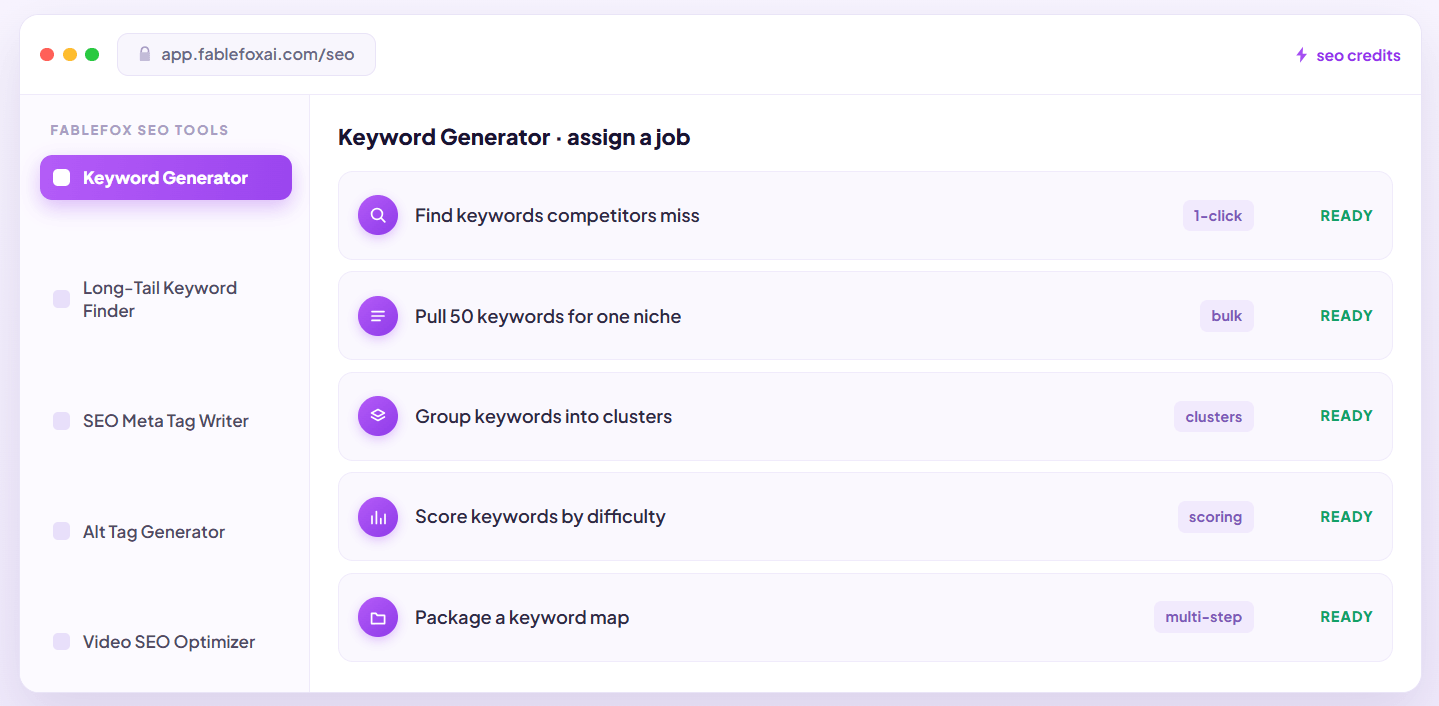The height and width of the screenshot is (706, 1439).
Task: Click the Keyword Generator square sidebar icon
Action: 62,178
